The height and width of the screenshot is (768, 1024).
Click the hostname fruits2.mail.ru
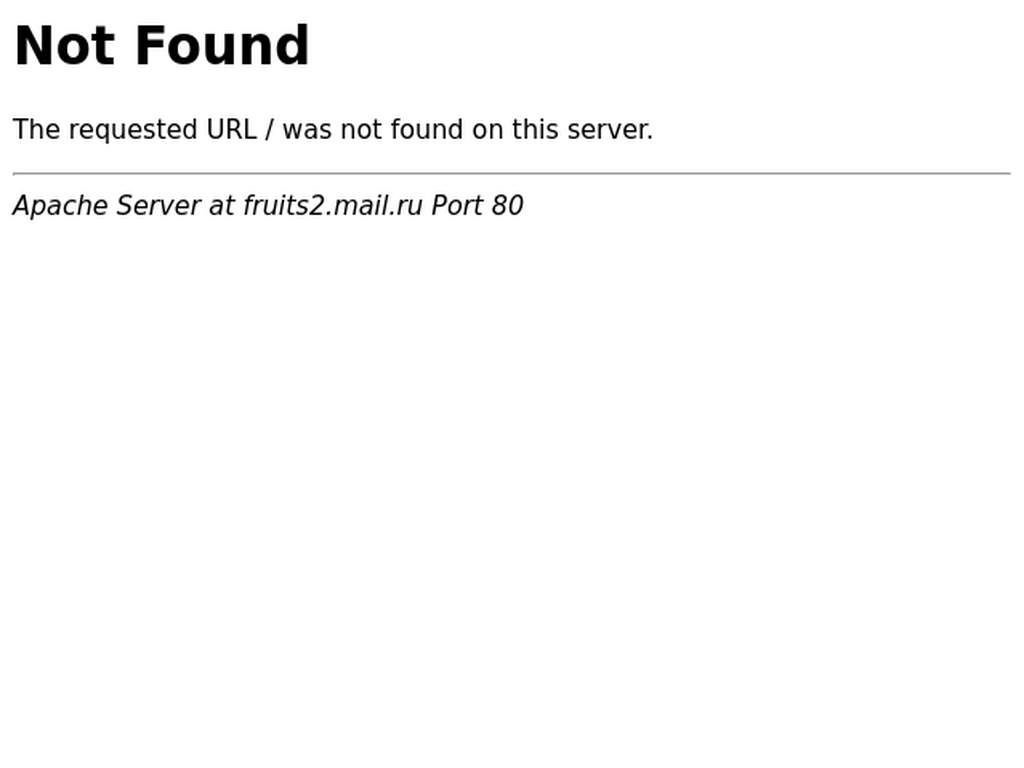point(333,206)
